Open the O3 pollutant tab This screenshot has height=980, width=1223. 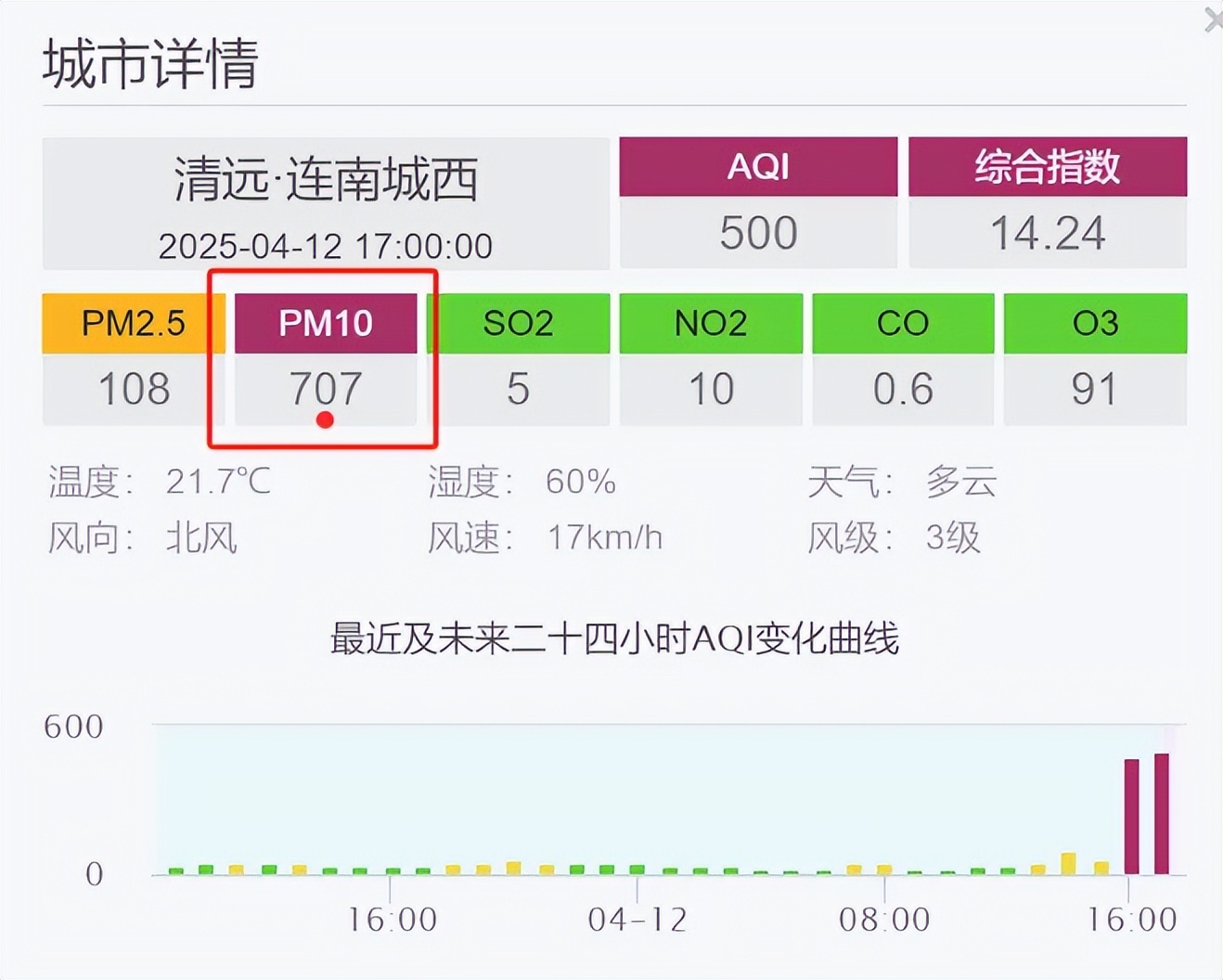click(1095, 323)
